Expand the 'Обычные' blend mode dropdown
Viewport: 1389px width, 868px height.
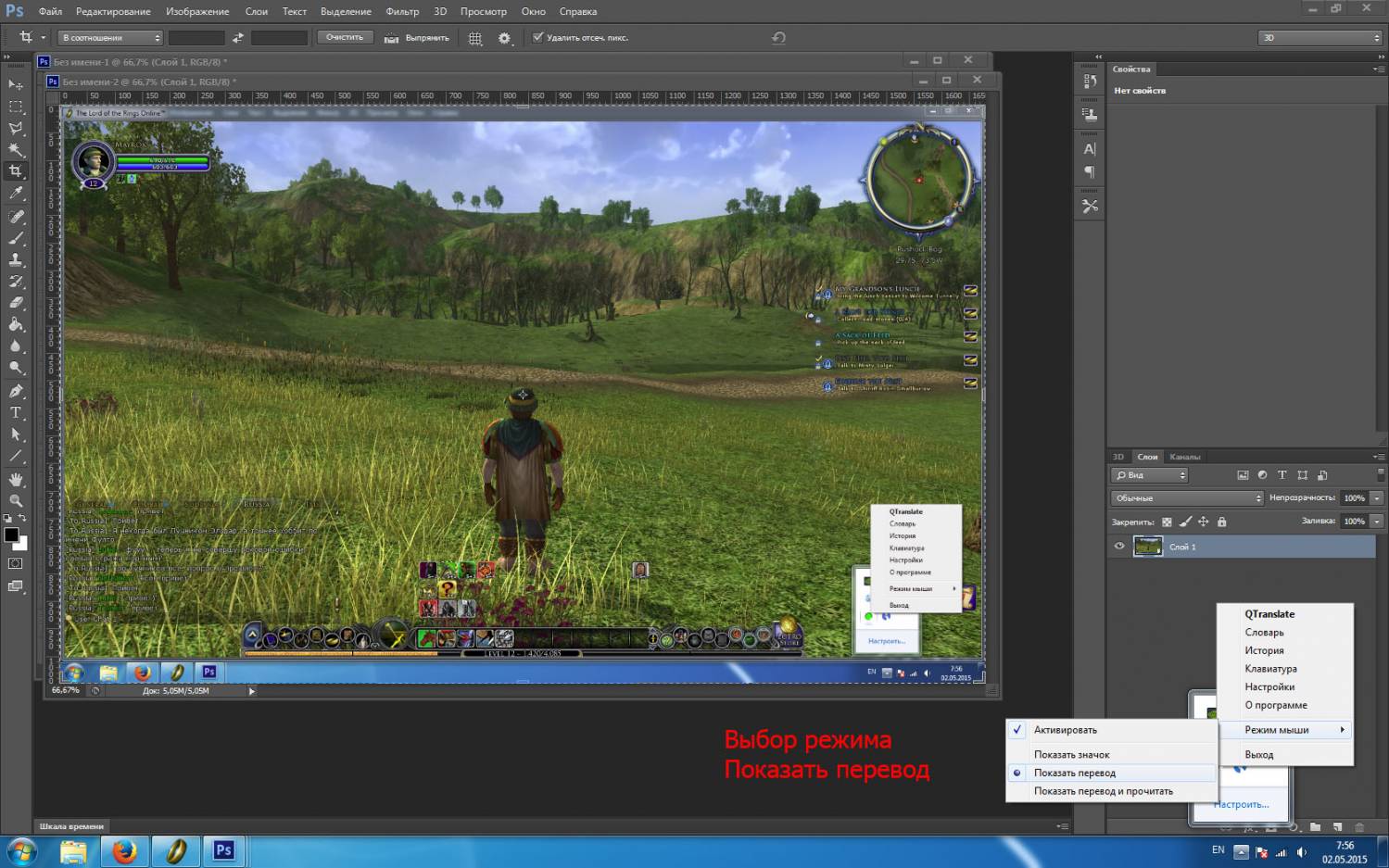click(x=1186, y=498)
